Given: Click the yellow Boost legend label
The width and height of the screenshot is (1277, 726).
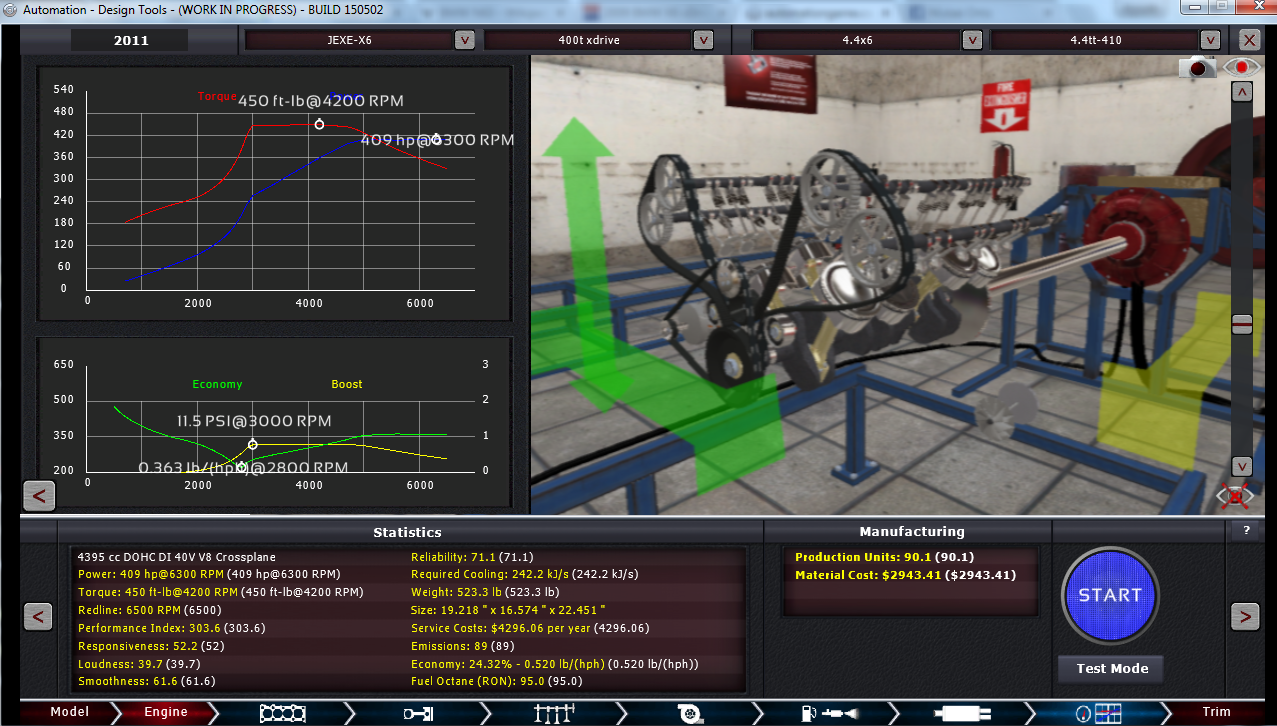Looking at the screenshot, I should [347, 384].
